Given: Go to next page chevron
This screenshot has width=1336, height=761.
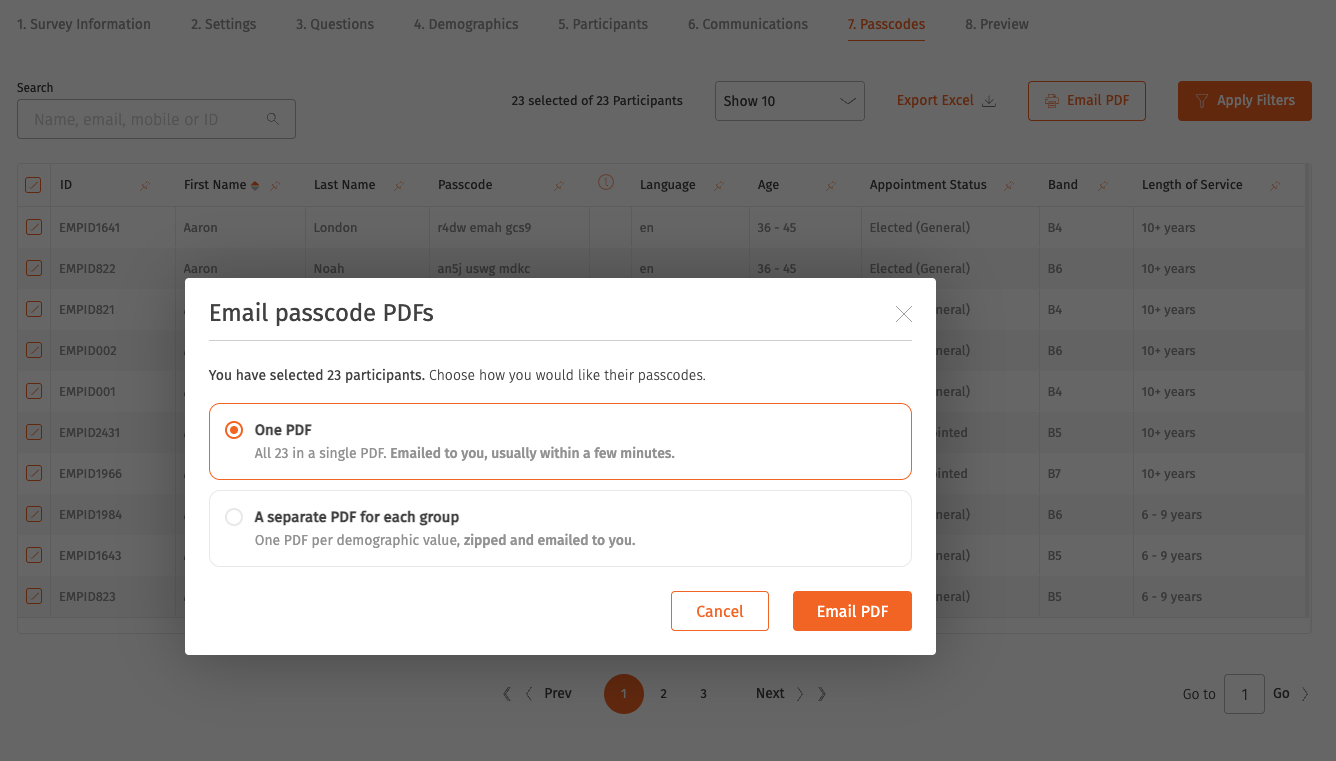Looking at the screenshot, I should click(800, 694).
